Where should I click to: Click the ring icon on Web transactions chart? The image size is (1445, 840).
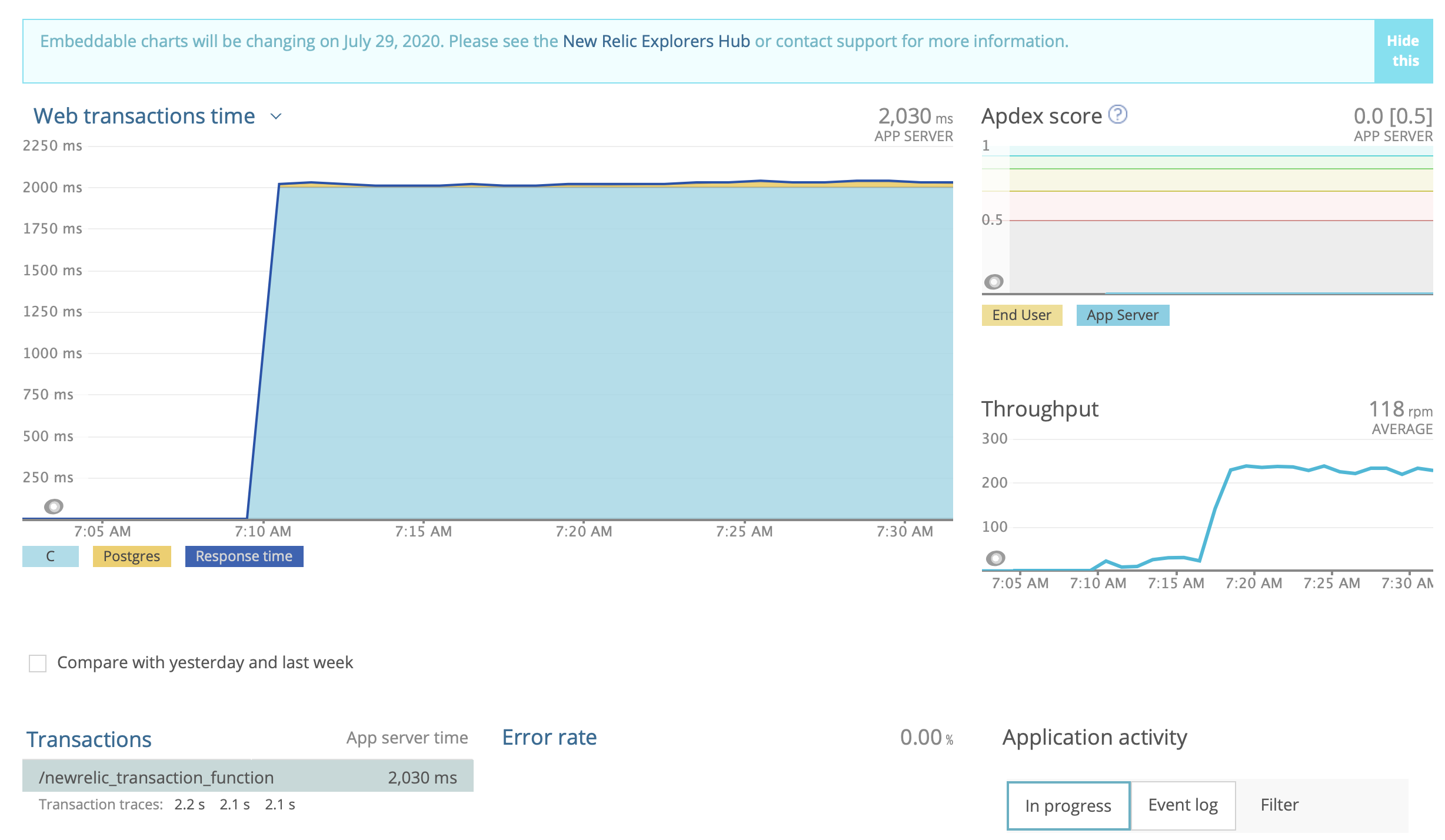pyautogui.click(x=54, y=506)
